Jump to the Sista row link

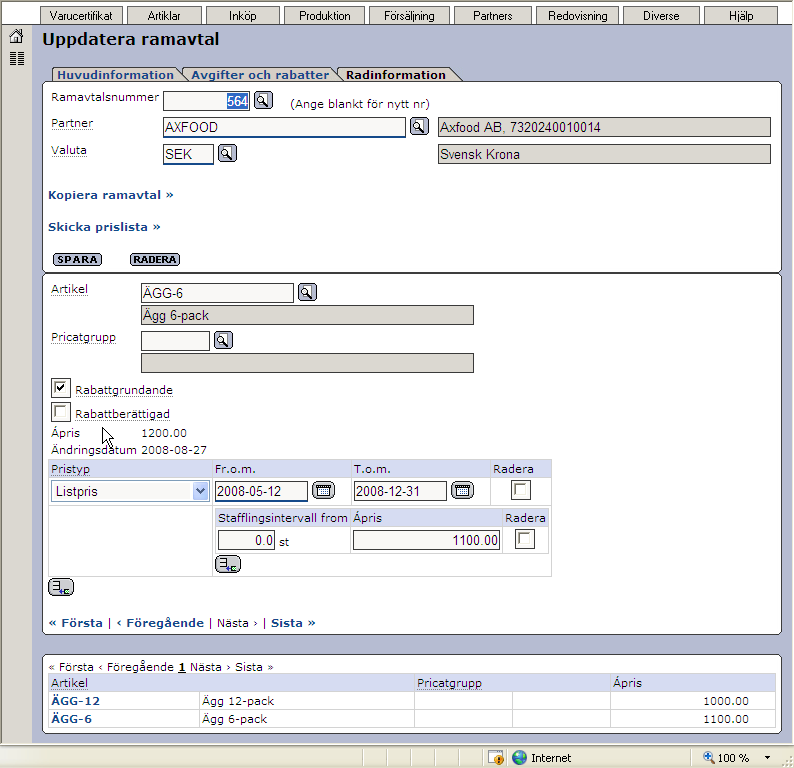(293, 623)
